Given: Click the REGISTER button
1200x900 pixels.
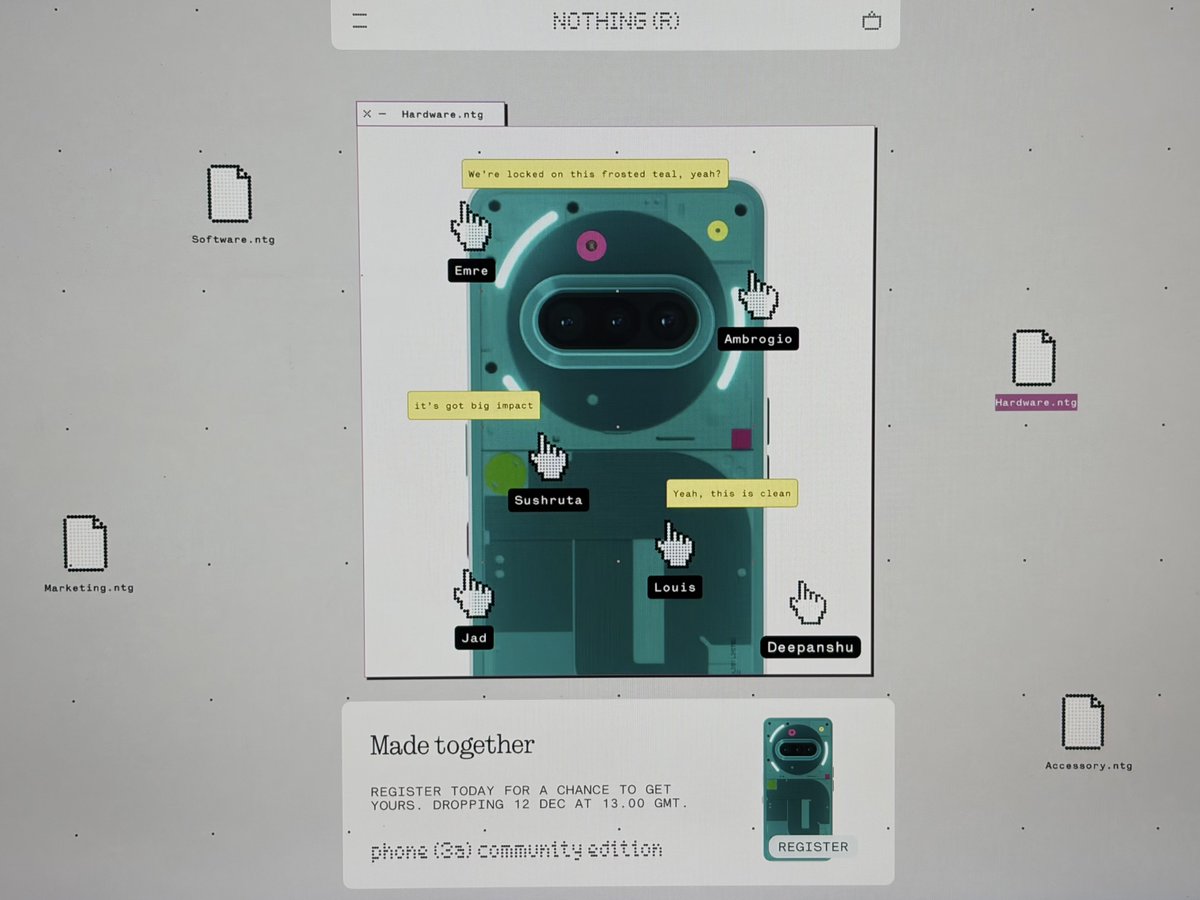Looking at the screenshot, I should [813, 847].
